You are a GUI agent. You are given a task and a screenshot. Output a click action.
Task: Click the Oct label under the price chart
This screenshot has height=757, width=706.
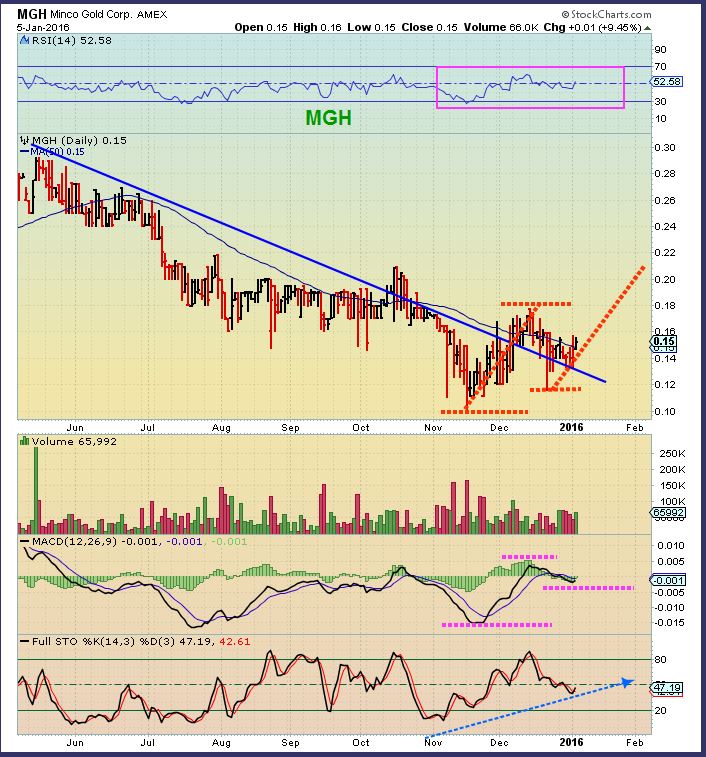click(x=361, y=428)
